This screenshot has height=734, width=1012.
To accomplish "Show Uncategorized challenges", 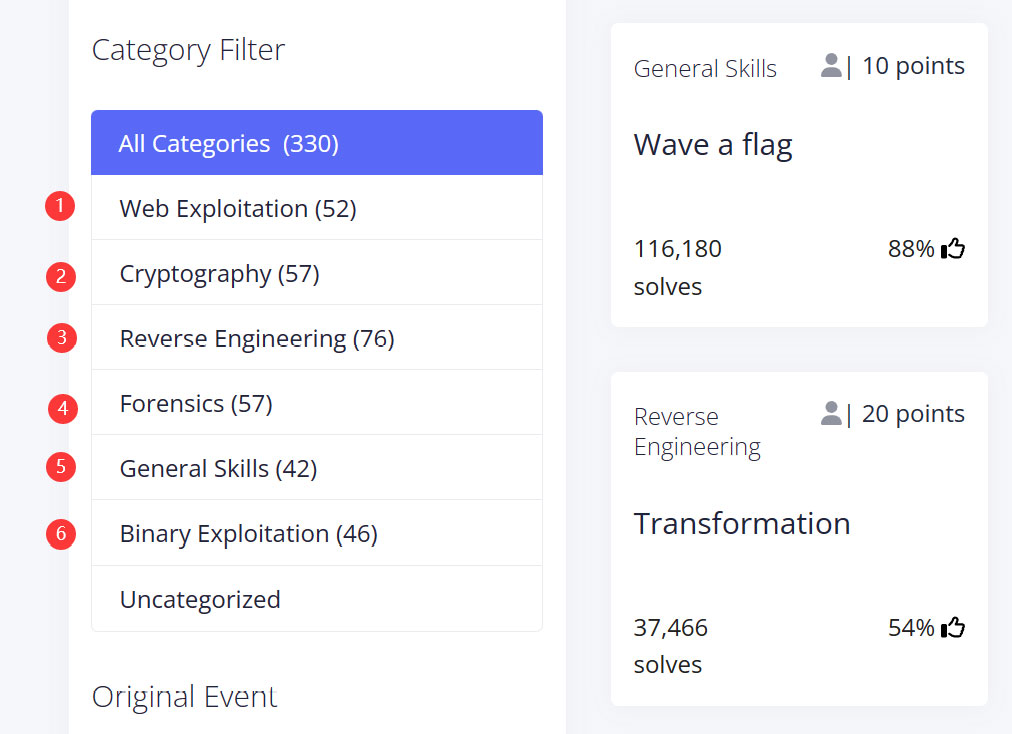I will click(x=200, y=599).
